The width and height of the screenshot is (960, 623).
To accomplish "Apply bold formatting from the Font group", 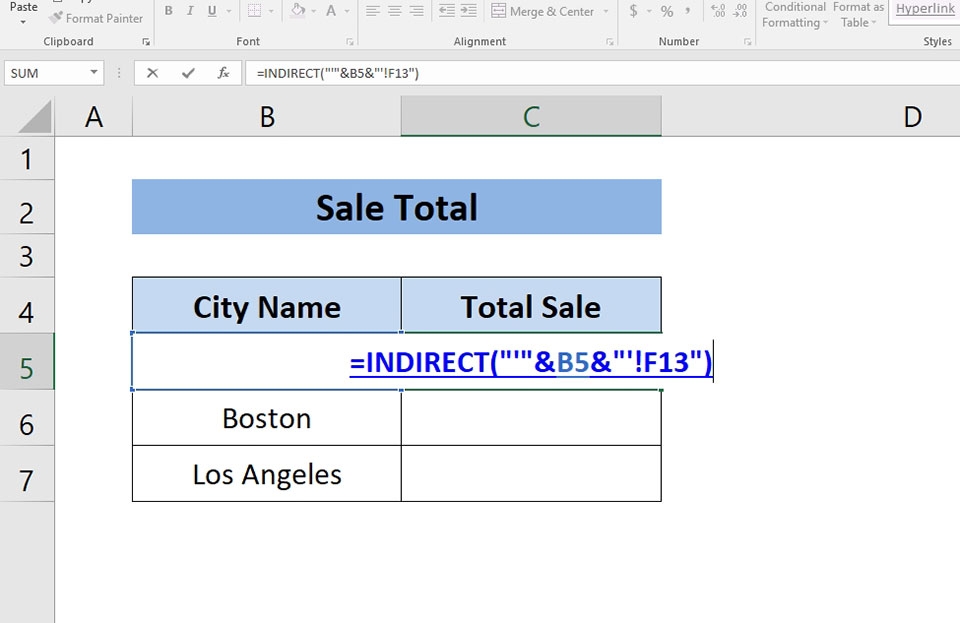I will coord(168,8).
